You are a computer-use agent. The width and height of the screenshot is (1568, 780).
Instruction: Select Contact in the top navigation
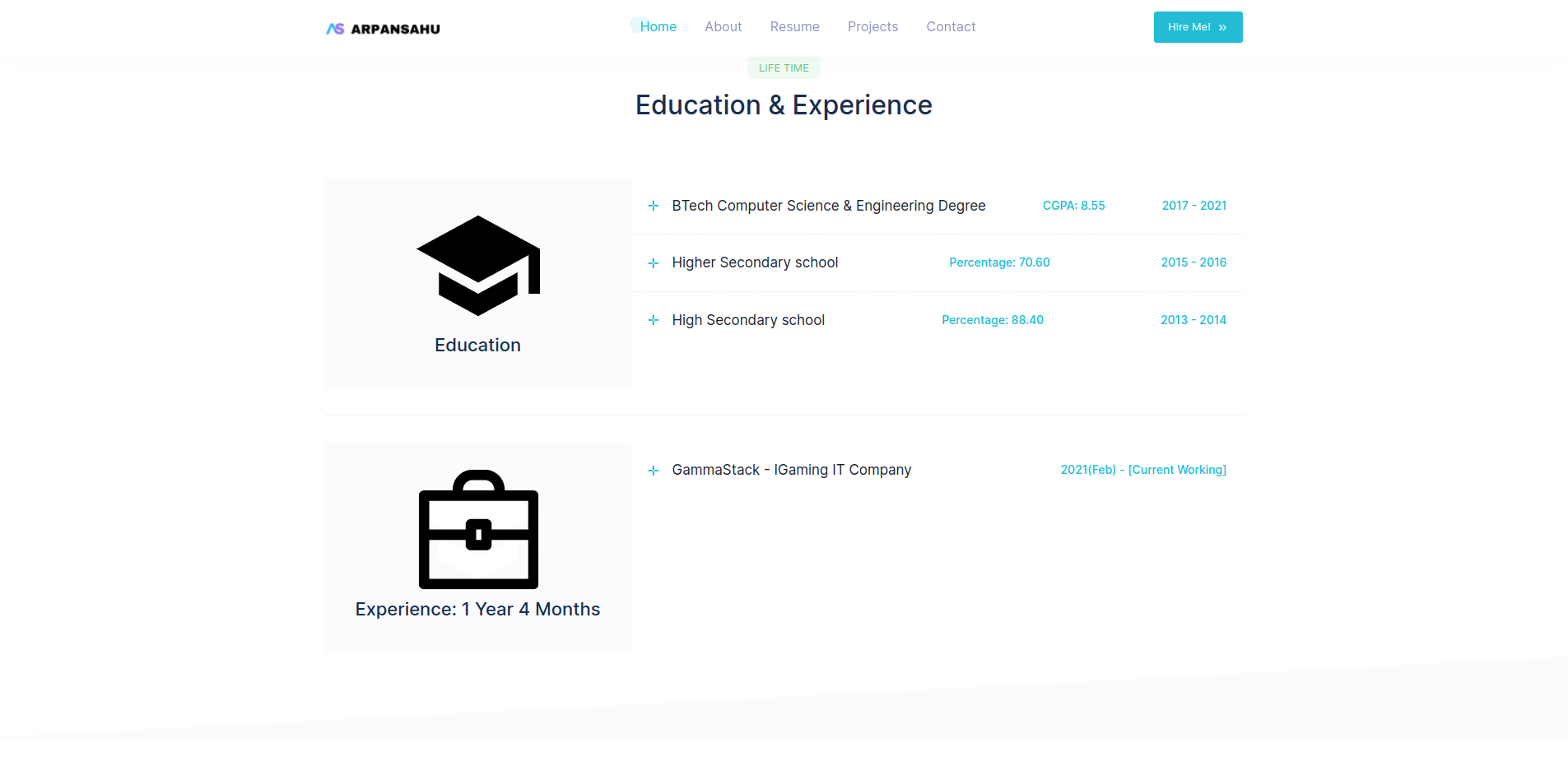[951, 26]
